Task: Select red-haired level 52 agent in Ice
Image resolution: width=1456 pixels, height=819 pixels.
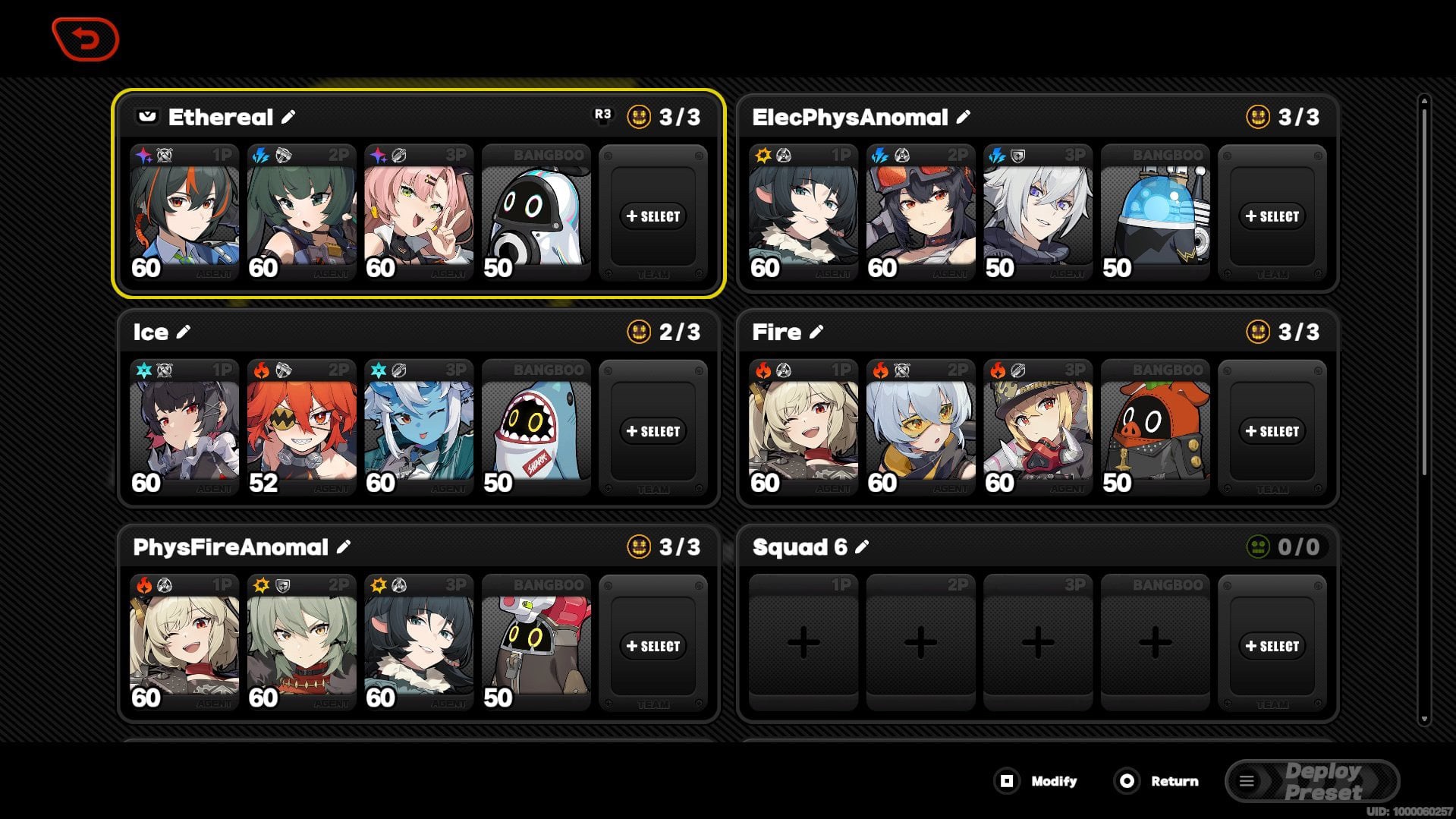Action: click(x=302, y=428)
